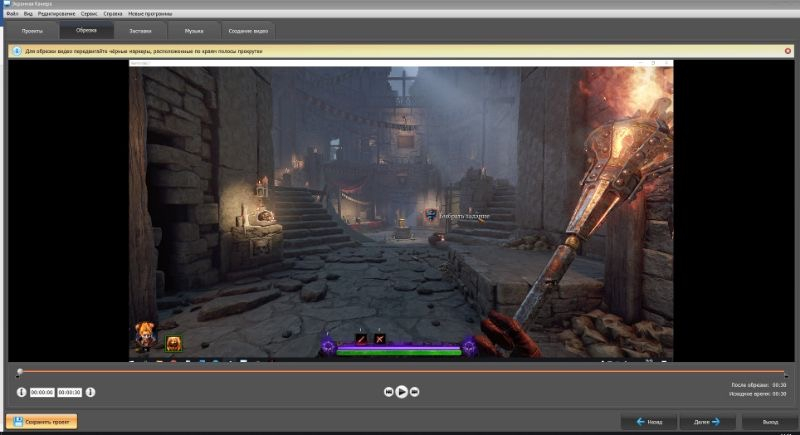Set trim end with right bracket icon
This screenshot has width=800, height=435.
coord(90,392)
